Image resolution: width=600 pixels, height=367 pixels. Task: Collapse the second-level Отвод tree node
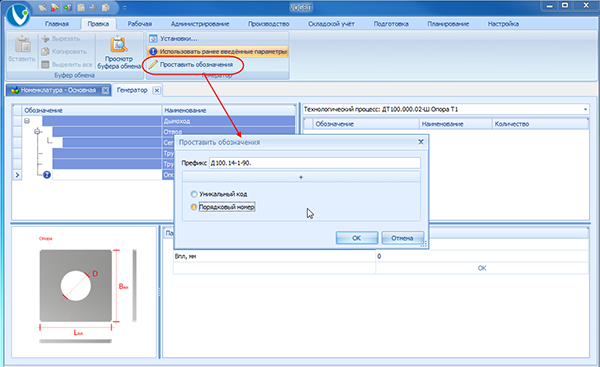[37, 132]
